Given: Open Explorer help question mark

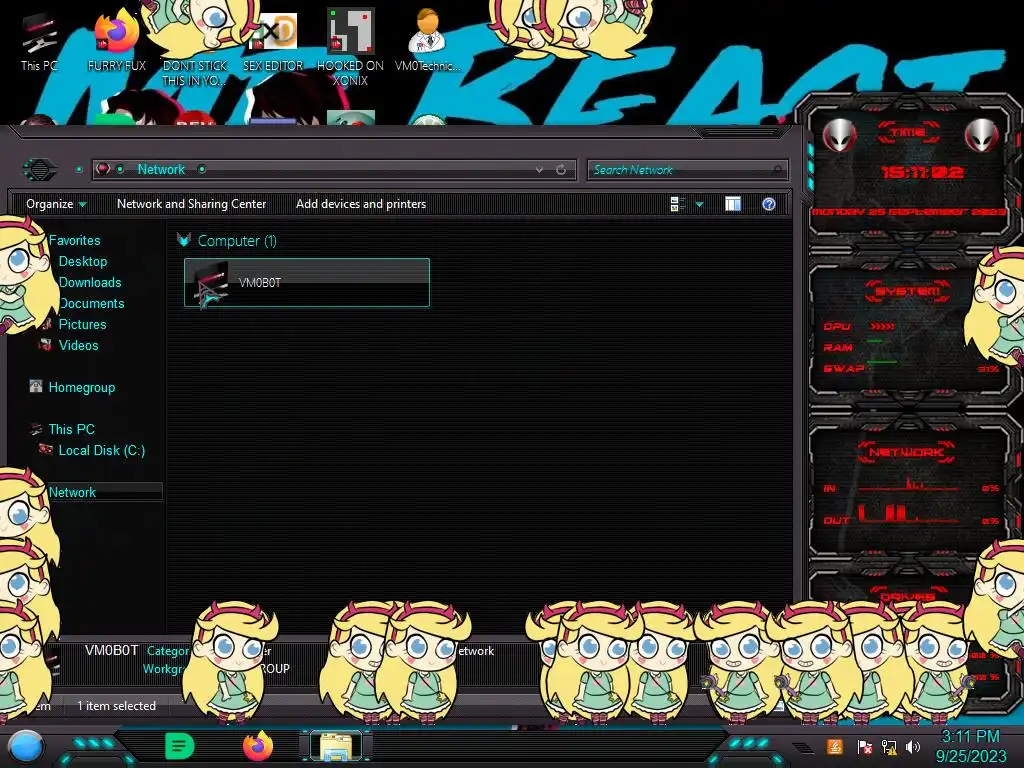Looking at the screenshot, I should tap(769, 204).
